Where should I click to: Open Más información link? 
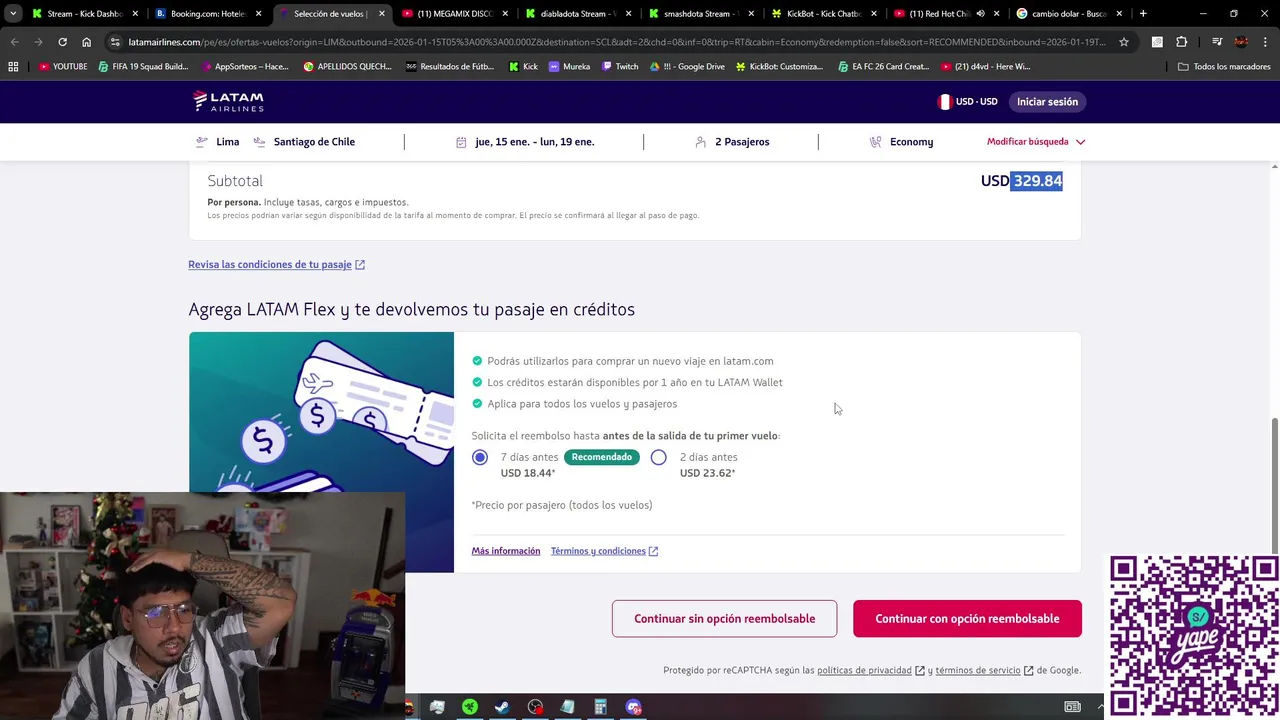coord(506,551)
